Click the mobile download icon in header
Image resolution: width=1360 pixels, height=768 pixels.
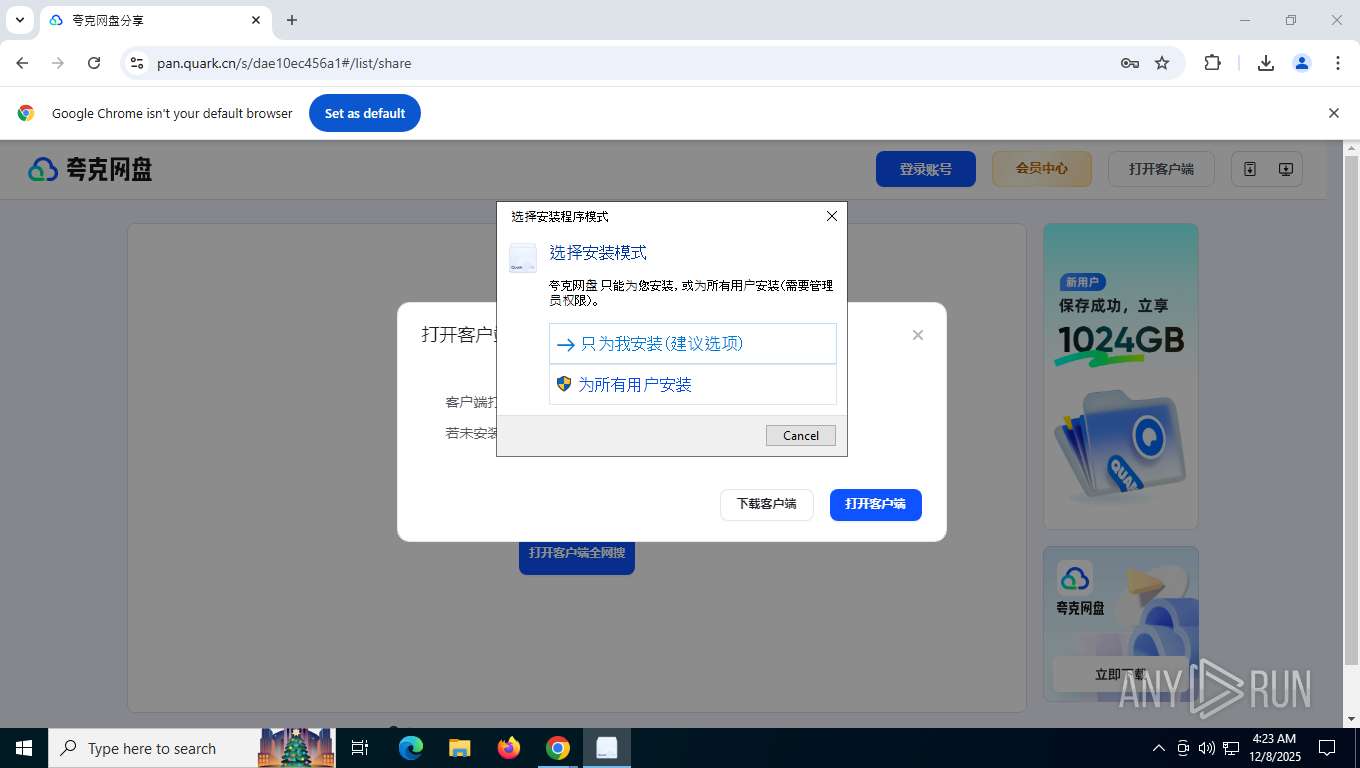(1250, 169)
